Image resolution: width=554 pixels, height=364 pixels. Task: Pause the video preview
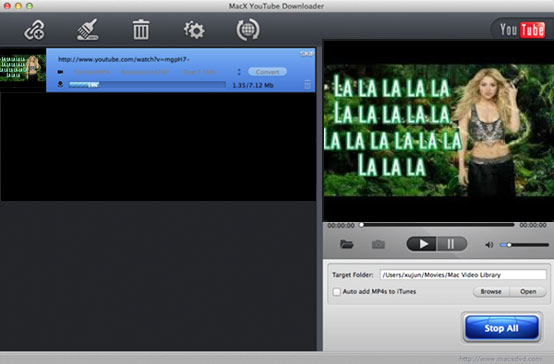click(x=452, y=244)
